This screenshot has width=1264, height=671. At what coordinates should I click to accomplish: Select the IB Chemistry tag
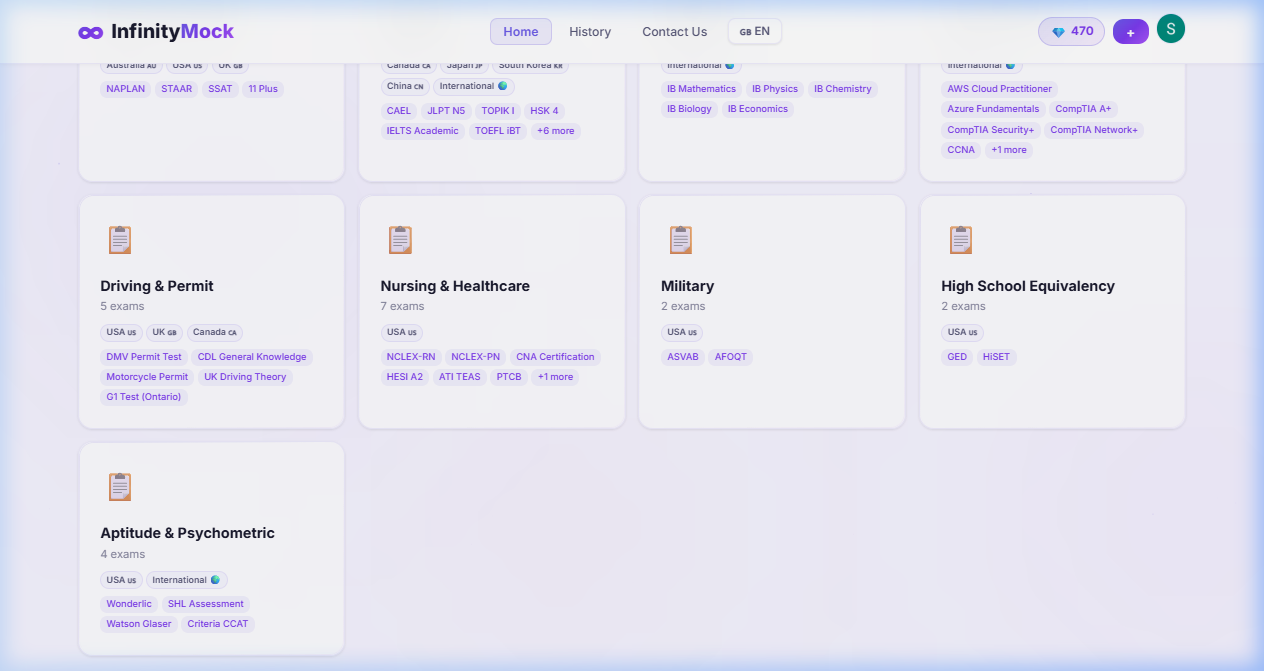(x=843, y=89)
